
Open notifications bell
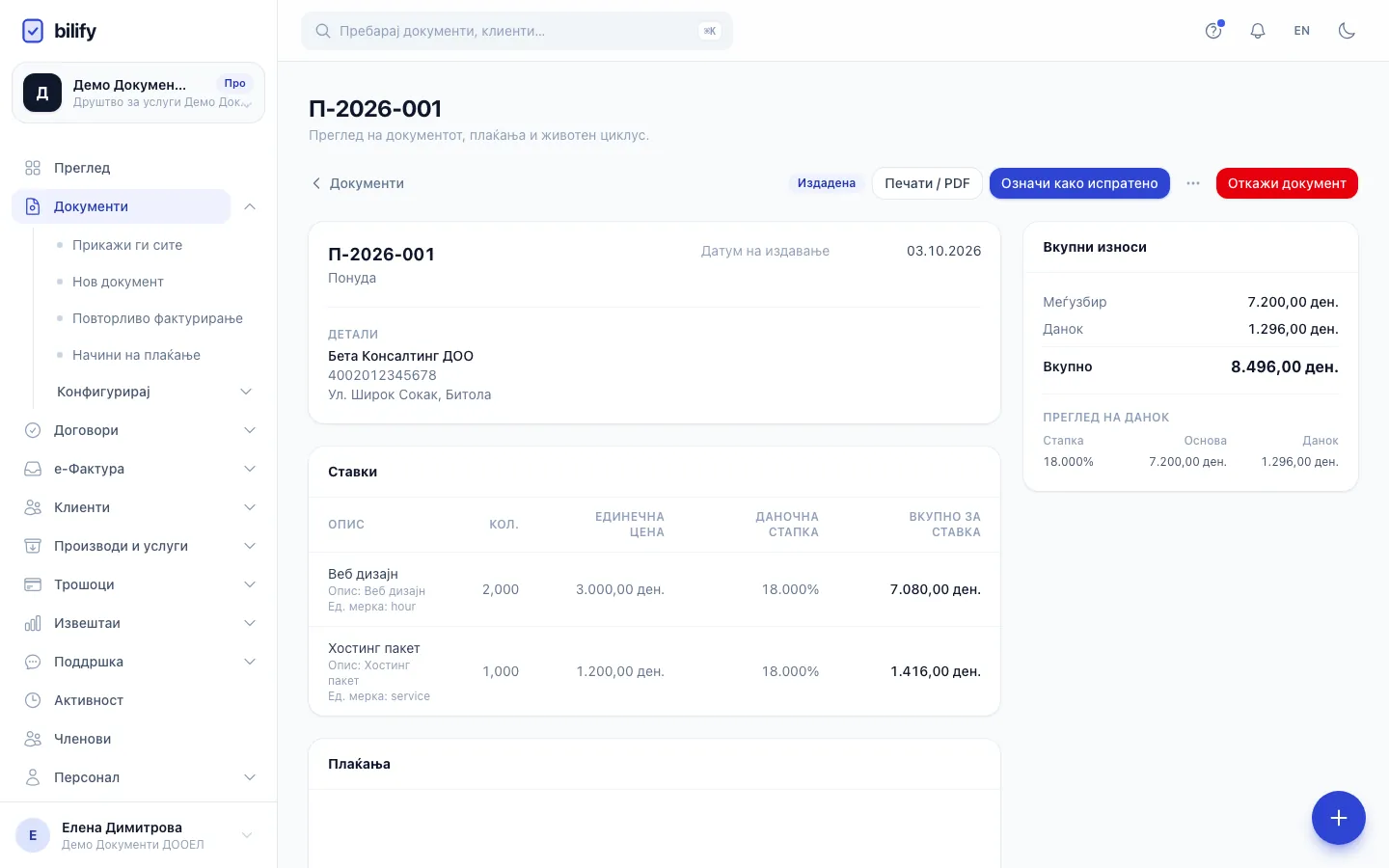(1258, 31)
